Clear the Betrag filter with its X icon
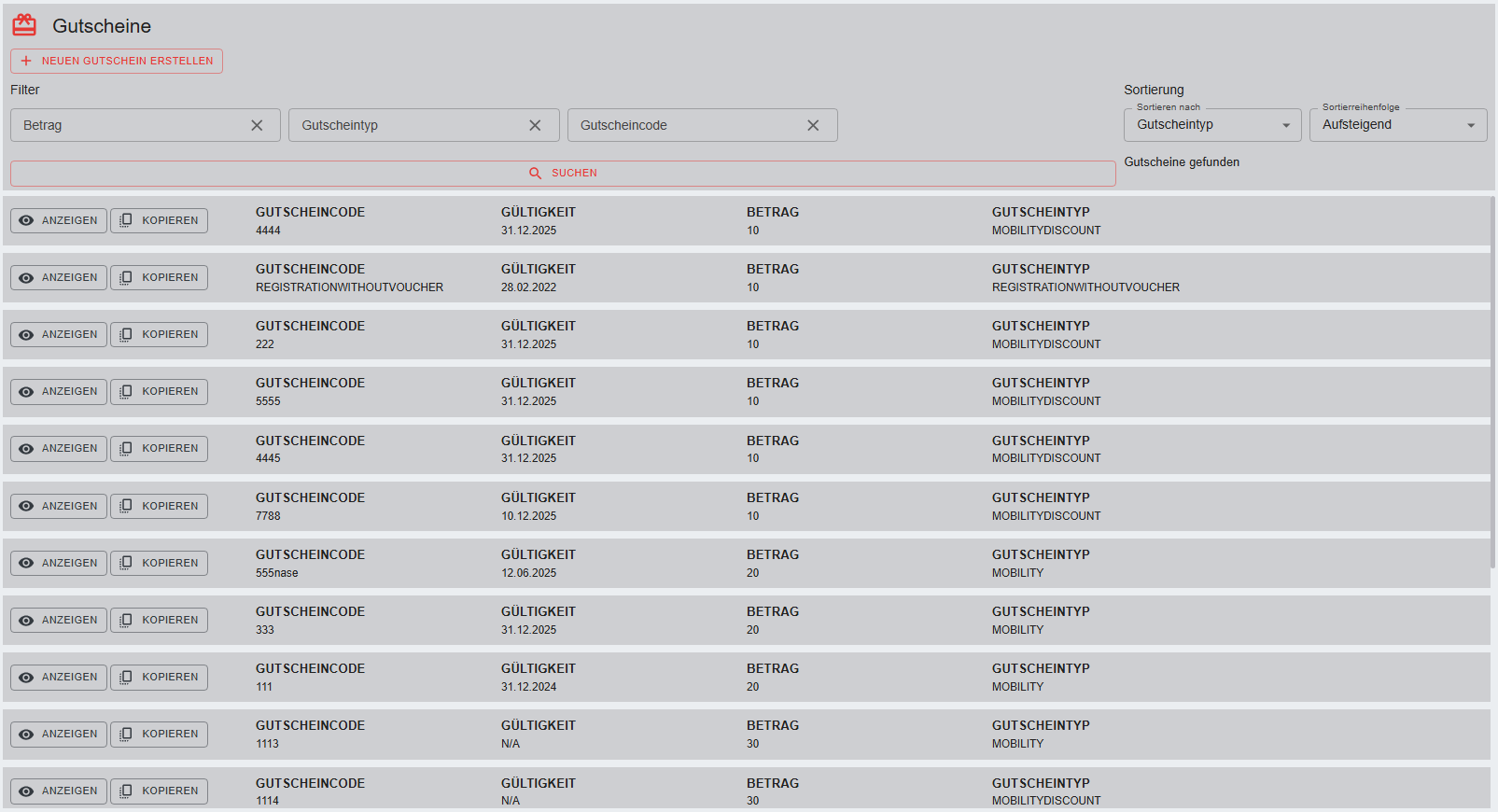This screenshot has width=1498, height=812. (x=257, y=125)
